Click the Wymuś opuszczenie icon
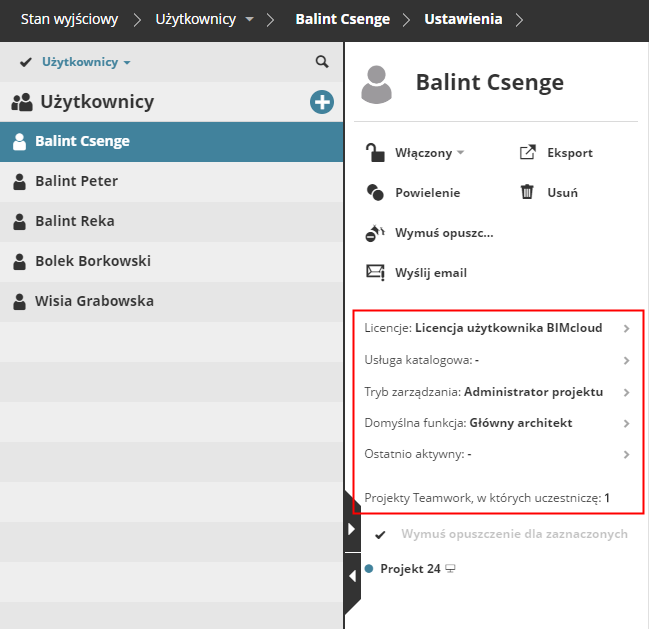649x629 pixels. point(375,233)
